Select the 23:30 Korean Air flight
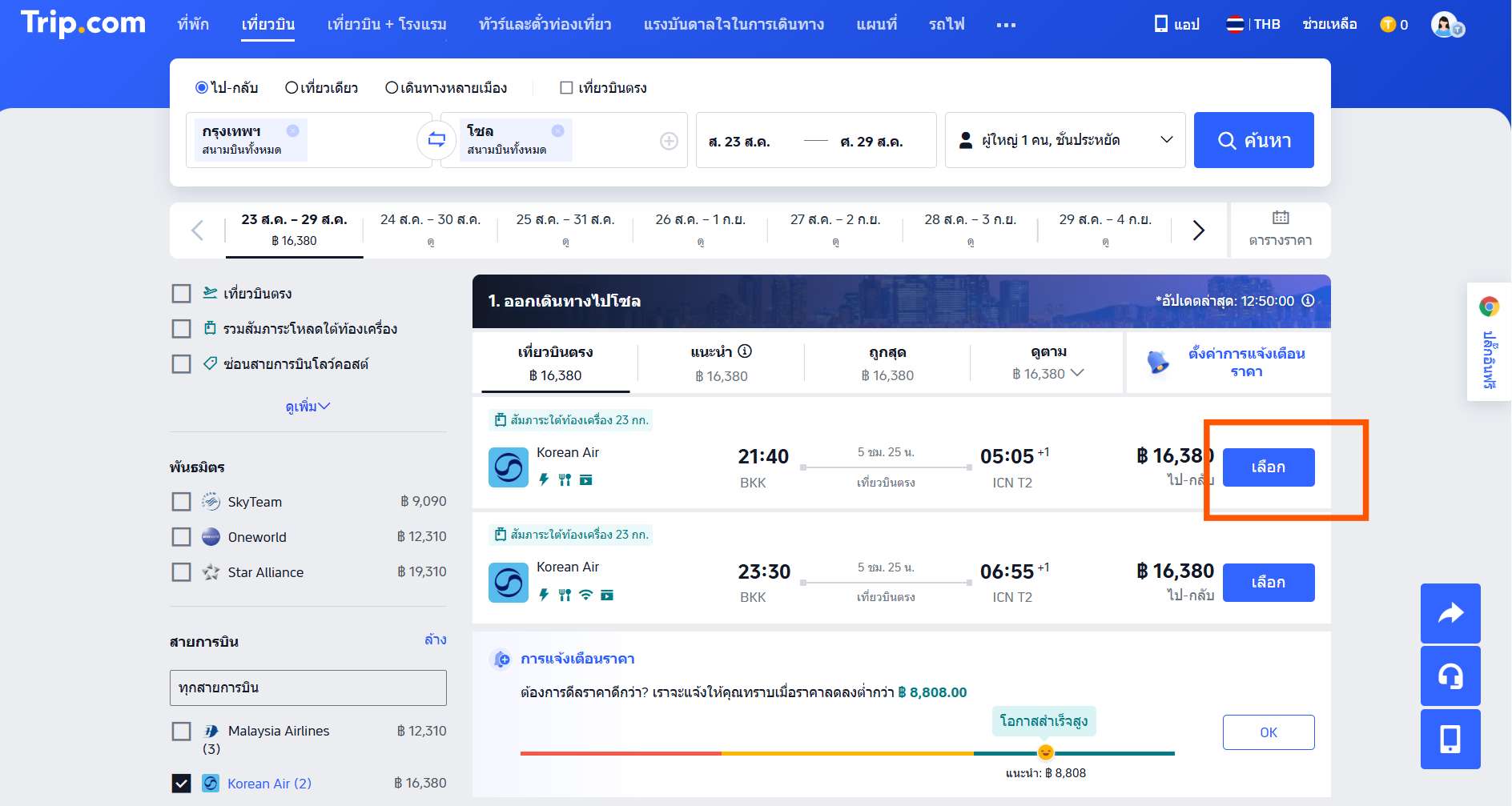1512x806 pixels. click(x=1269, y=583)
